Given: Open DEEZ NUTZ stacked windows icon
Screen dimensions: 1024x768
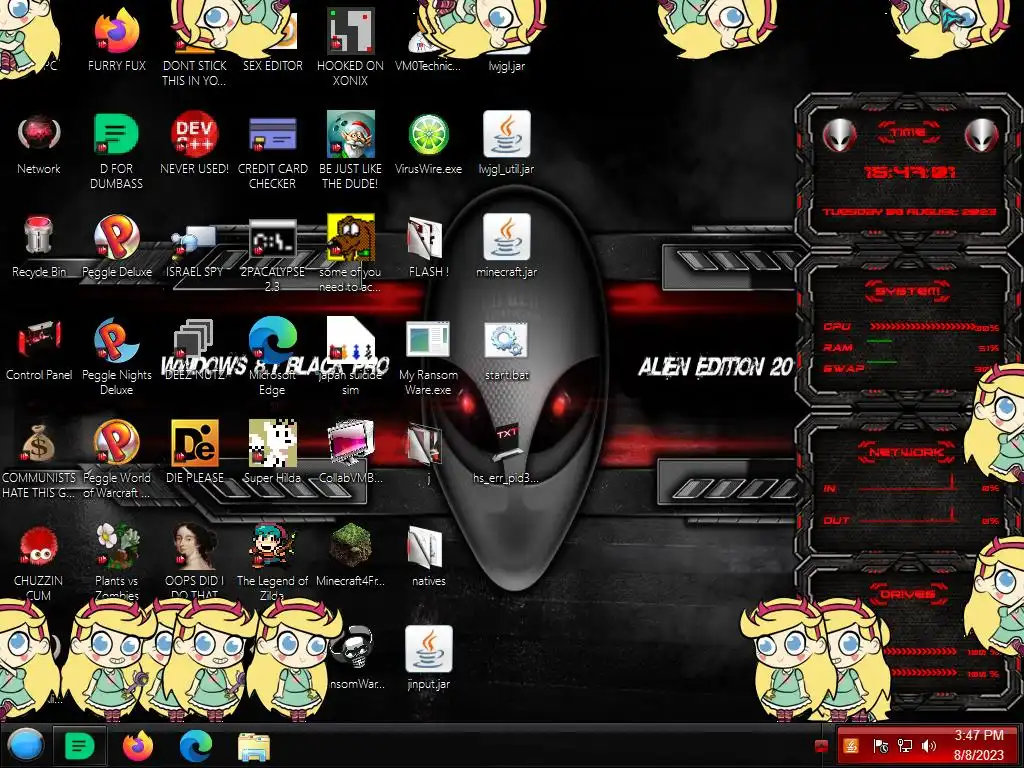Looking at the screenshot, I should pos(194,340).
